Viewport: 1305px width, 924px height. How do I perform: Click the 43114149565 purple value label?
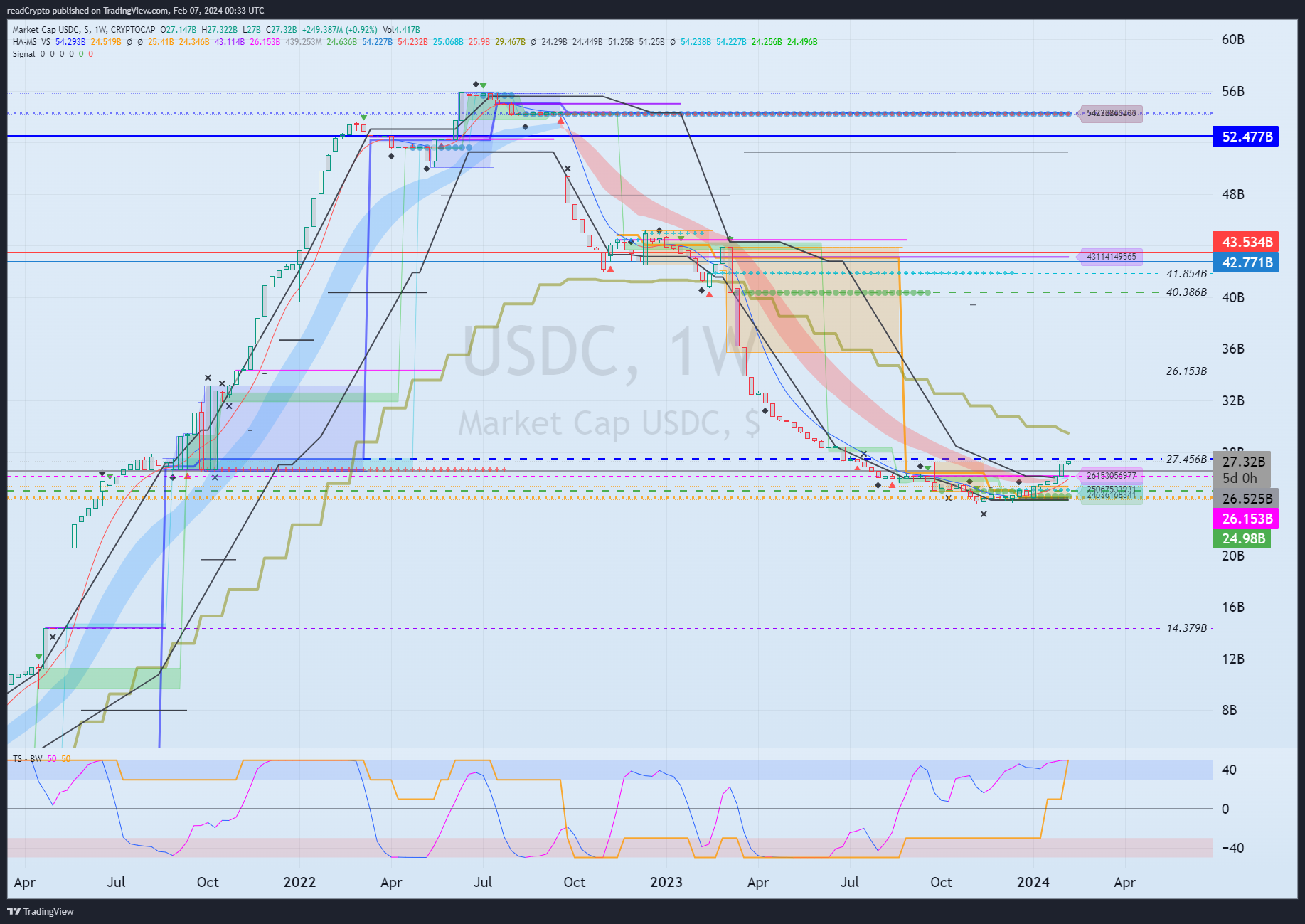(1111, 257)
